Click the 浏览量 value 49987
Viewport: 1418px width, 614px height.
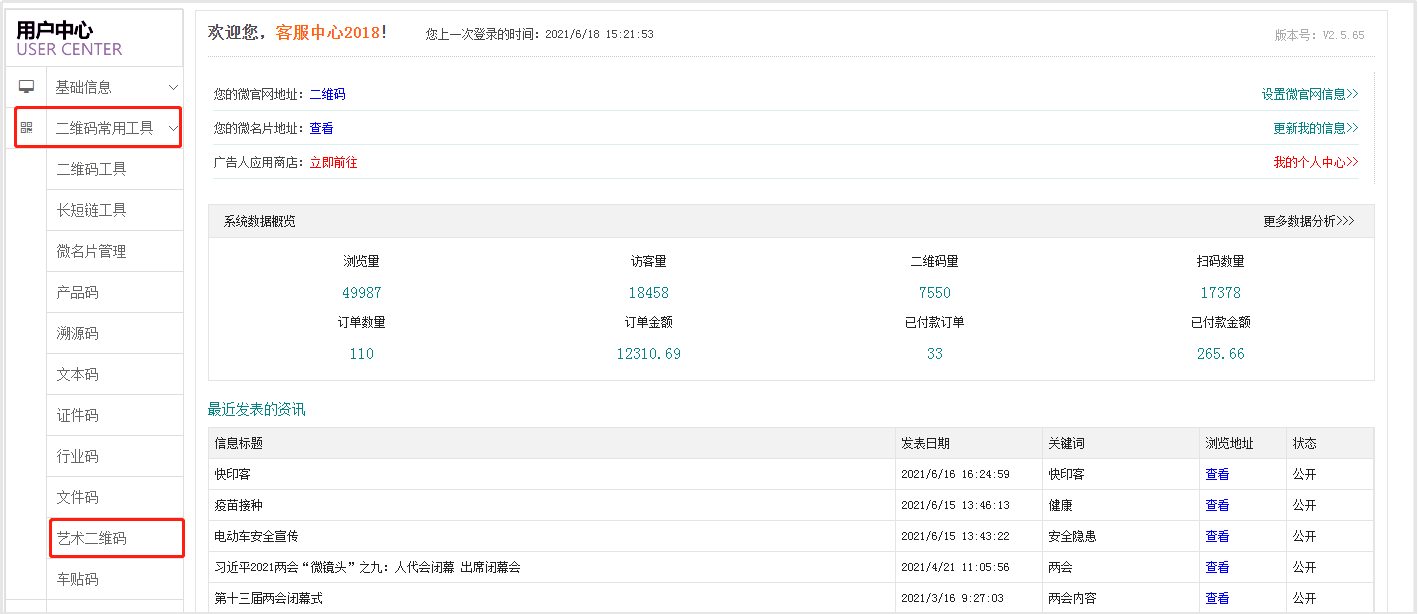361,293
